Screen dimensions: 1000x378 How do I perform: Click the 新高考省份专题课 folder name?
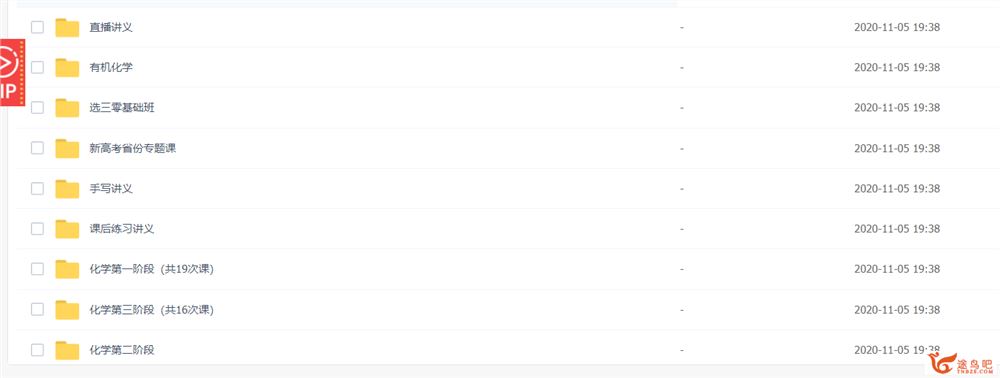click(x=133, y=149)
